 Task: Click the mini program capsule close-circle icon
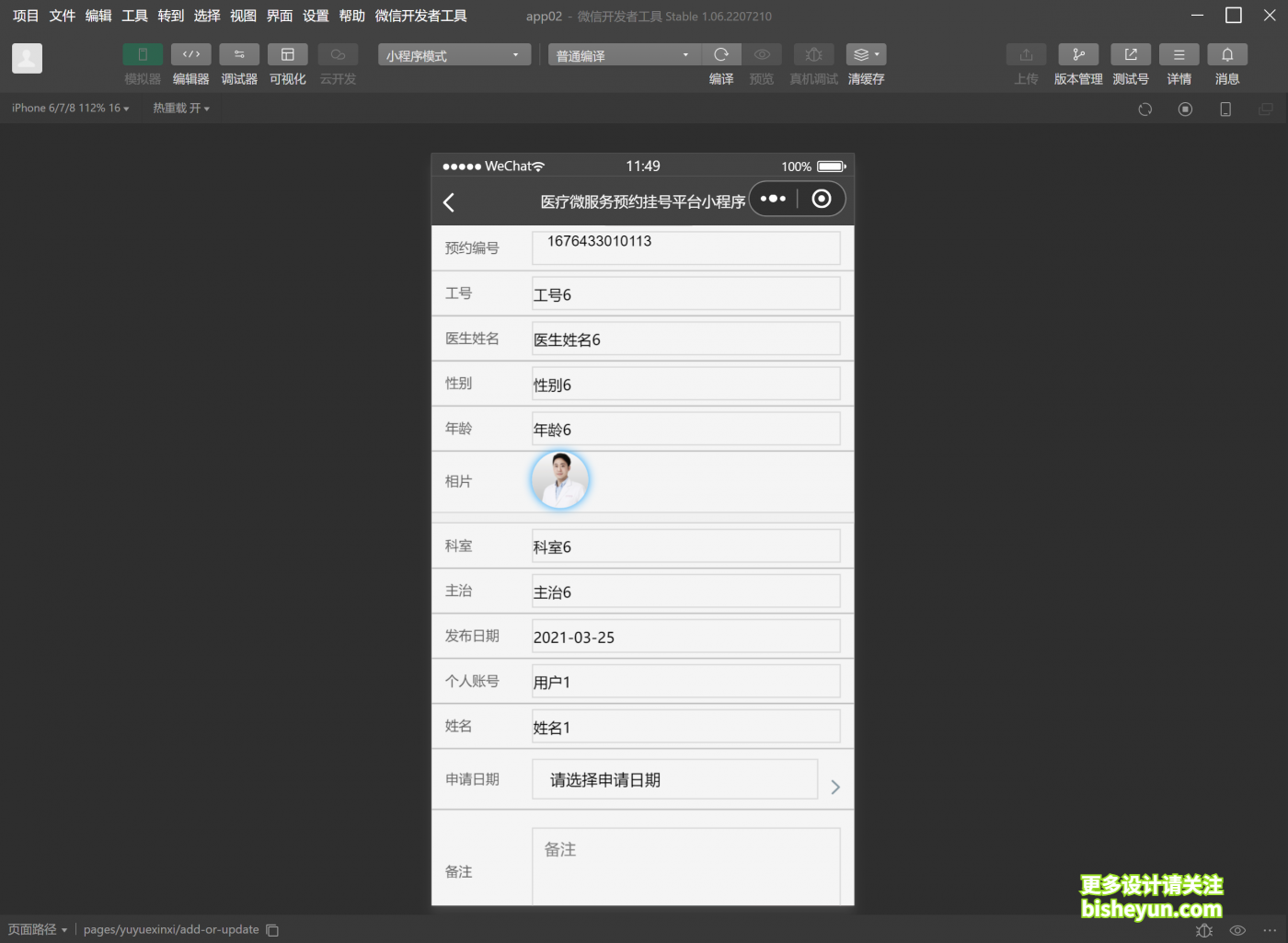pos(822,199)
